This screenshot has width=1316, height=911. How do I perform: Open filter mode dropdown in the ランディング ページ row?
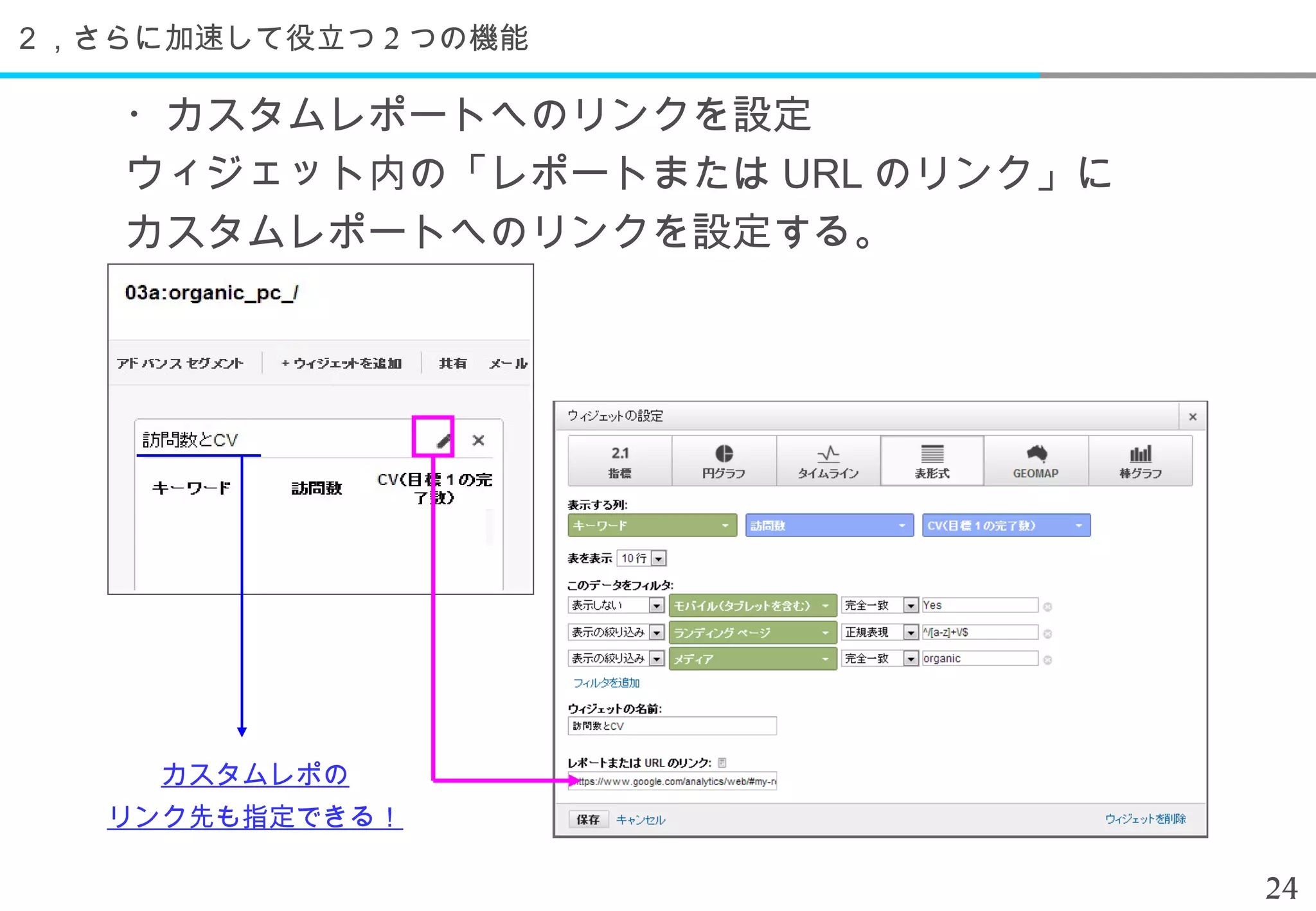(x=616, y=633)
